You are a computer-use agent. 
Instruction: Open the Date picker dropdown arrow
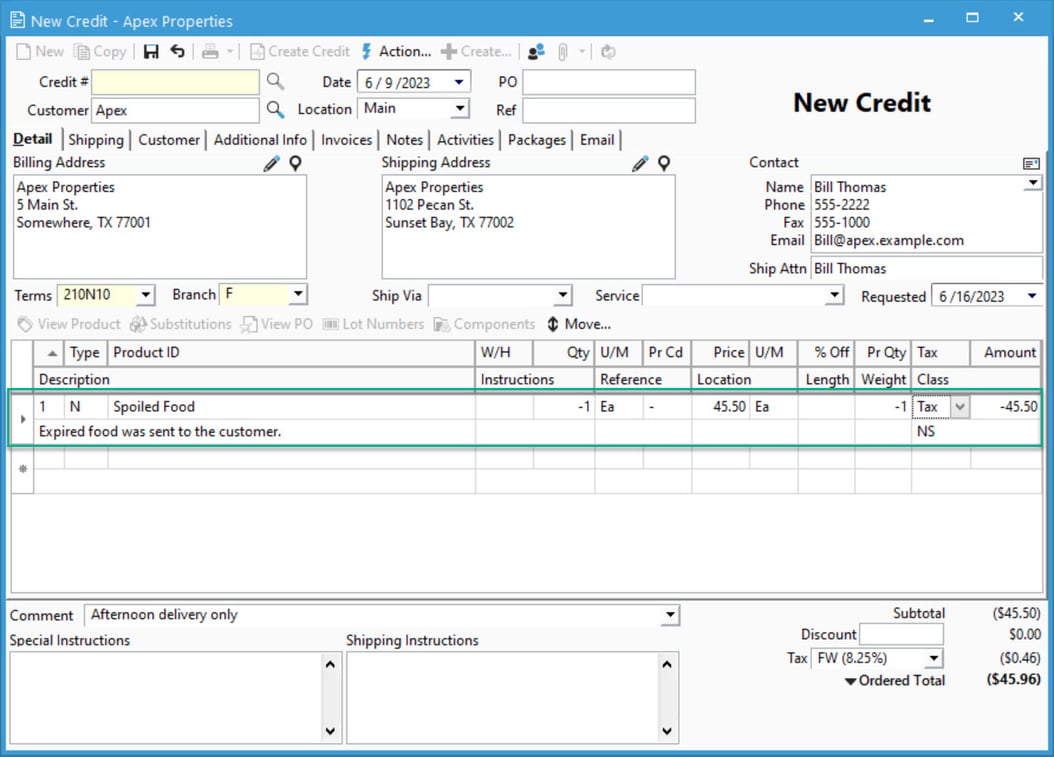pos(459,82)
